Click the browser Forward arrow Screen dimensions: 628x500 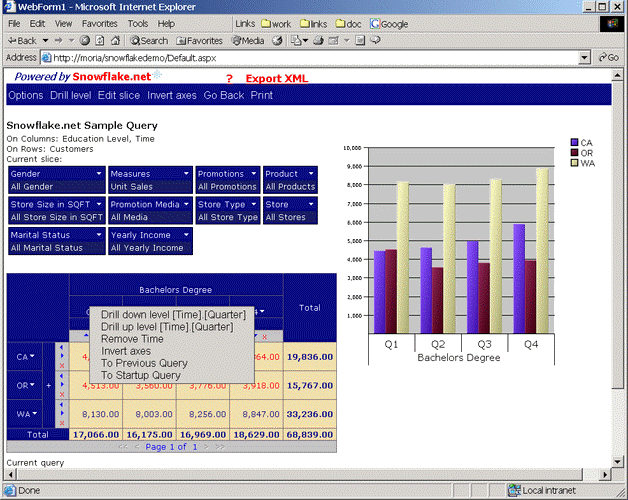pos(59,40)
